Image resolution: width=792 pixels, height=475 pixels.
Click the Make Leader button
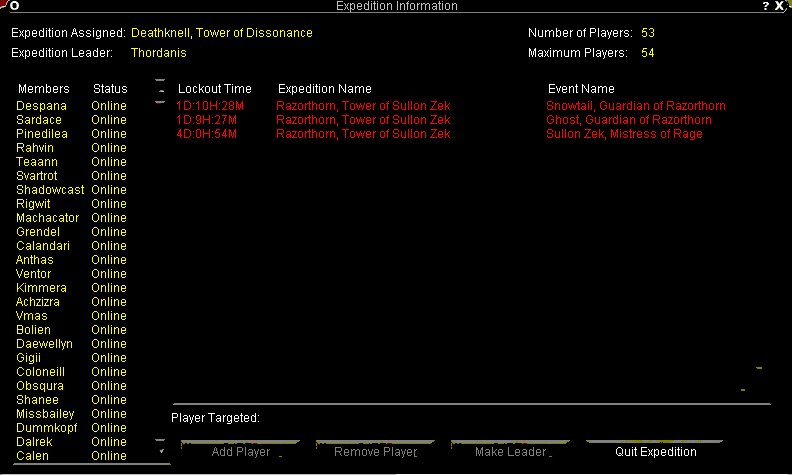[x=510, y=449]
